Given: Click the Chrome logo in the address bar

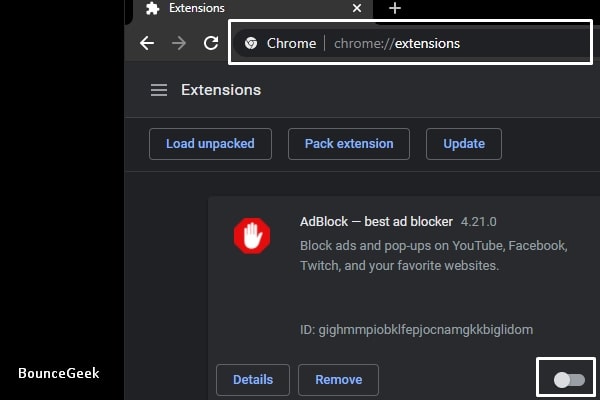Looking at the screenshot, I should [x=251, y=43].
